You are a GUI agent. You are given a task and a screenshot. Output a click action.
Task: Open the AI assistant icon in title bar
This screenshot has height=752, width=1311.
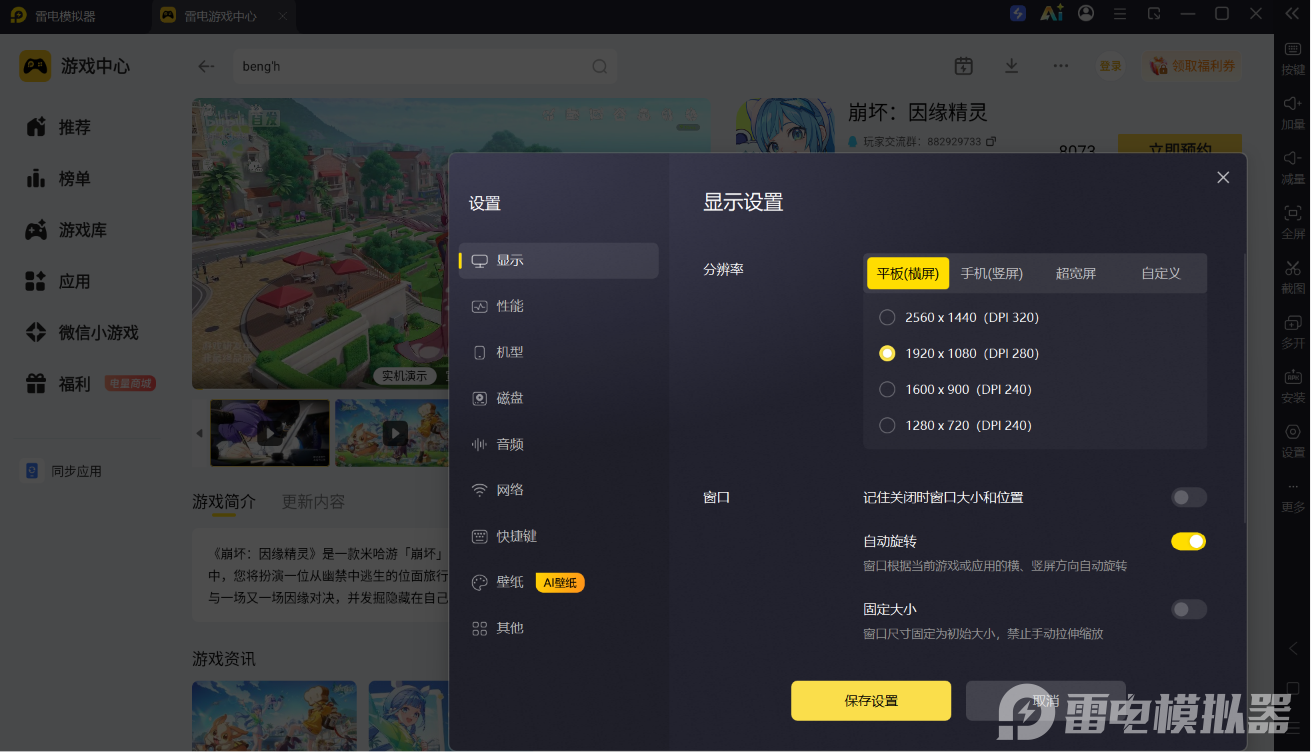pyautogui.click(x=1051, y=13)
